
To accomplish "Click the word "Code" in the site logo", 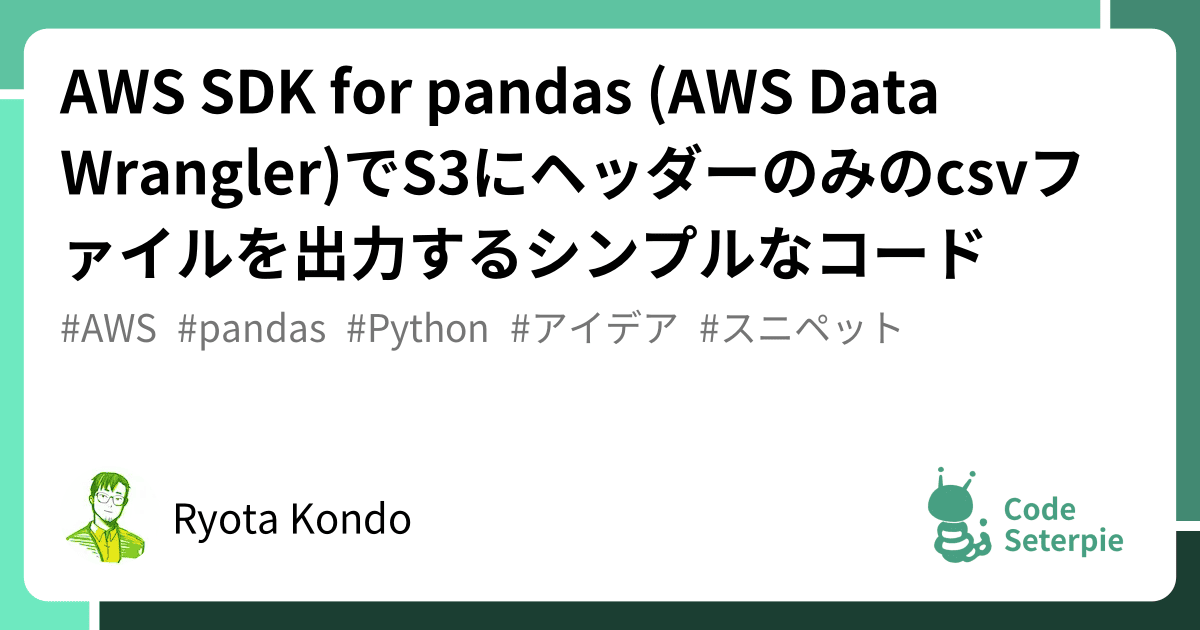I will (x=1039, y=509).
